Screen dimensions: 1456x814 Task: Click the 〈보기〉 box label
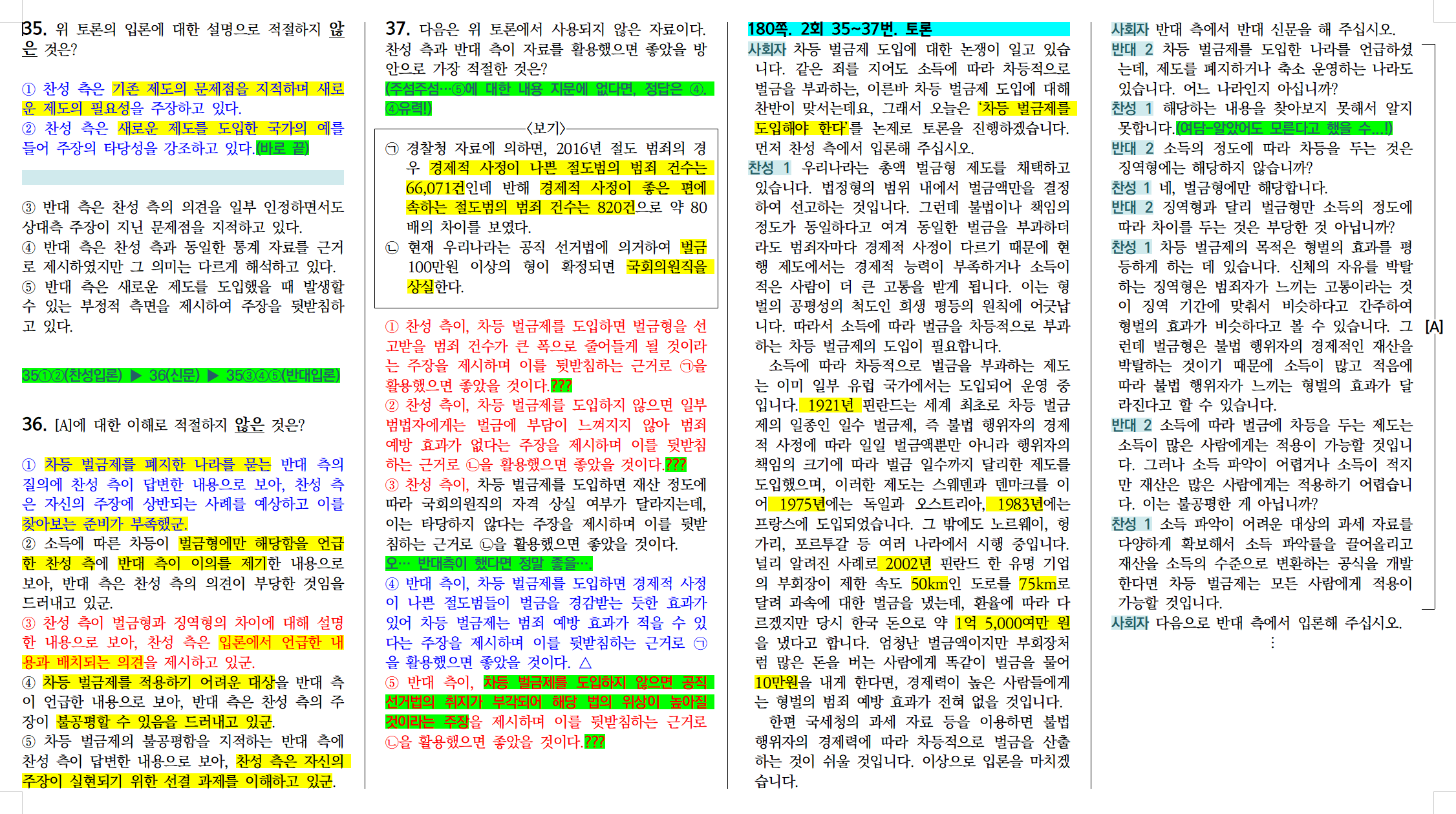(546, 128)
